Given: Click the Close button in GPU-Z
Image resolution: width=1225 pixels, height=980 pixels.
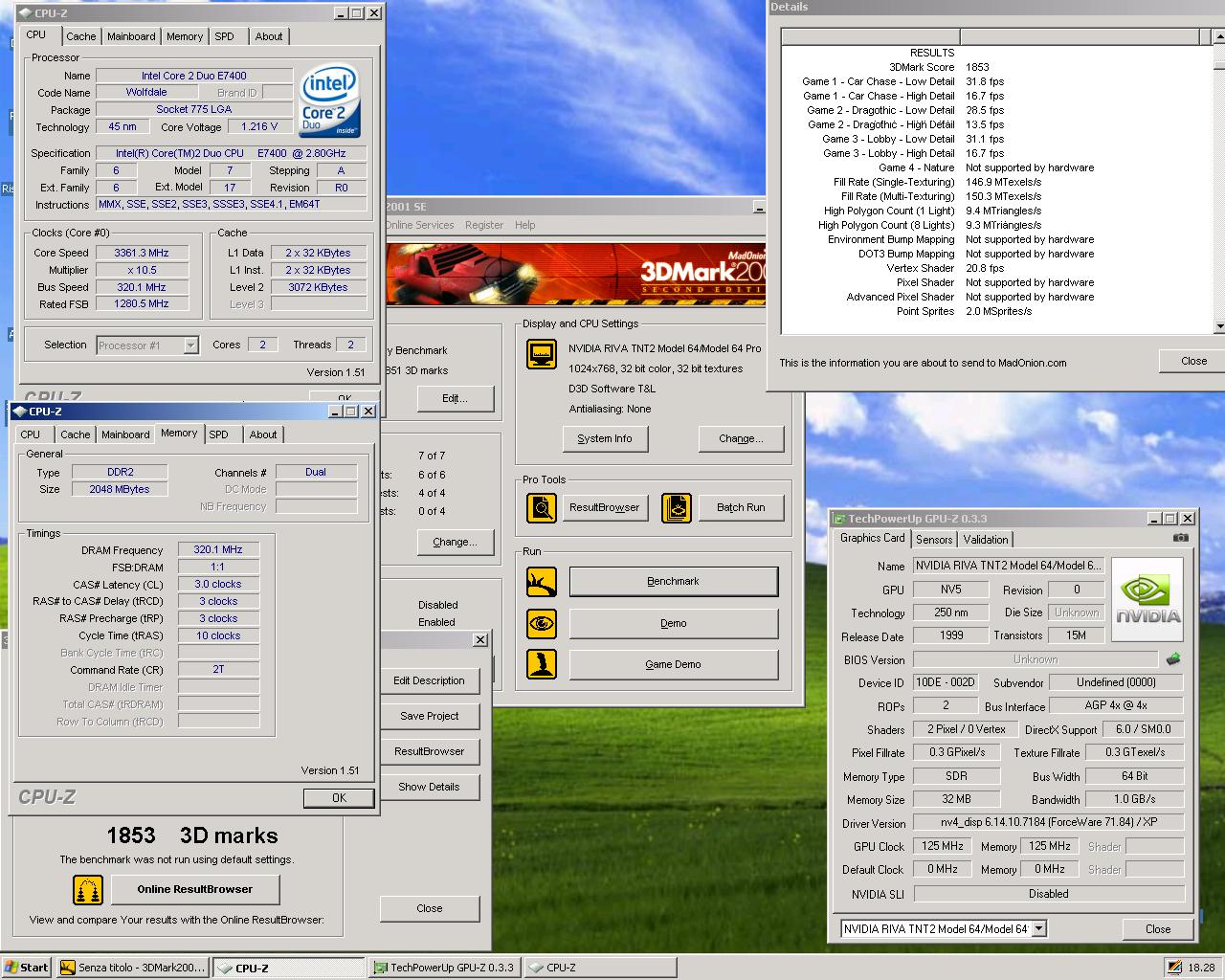Looking at the screenshot, I should tap(1158, 928).
